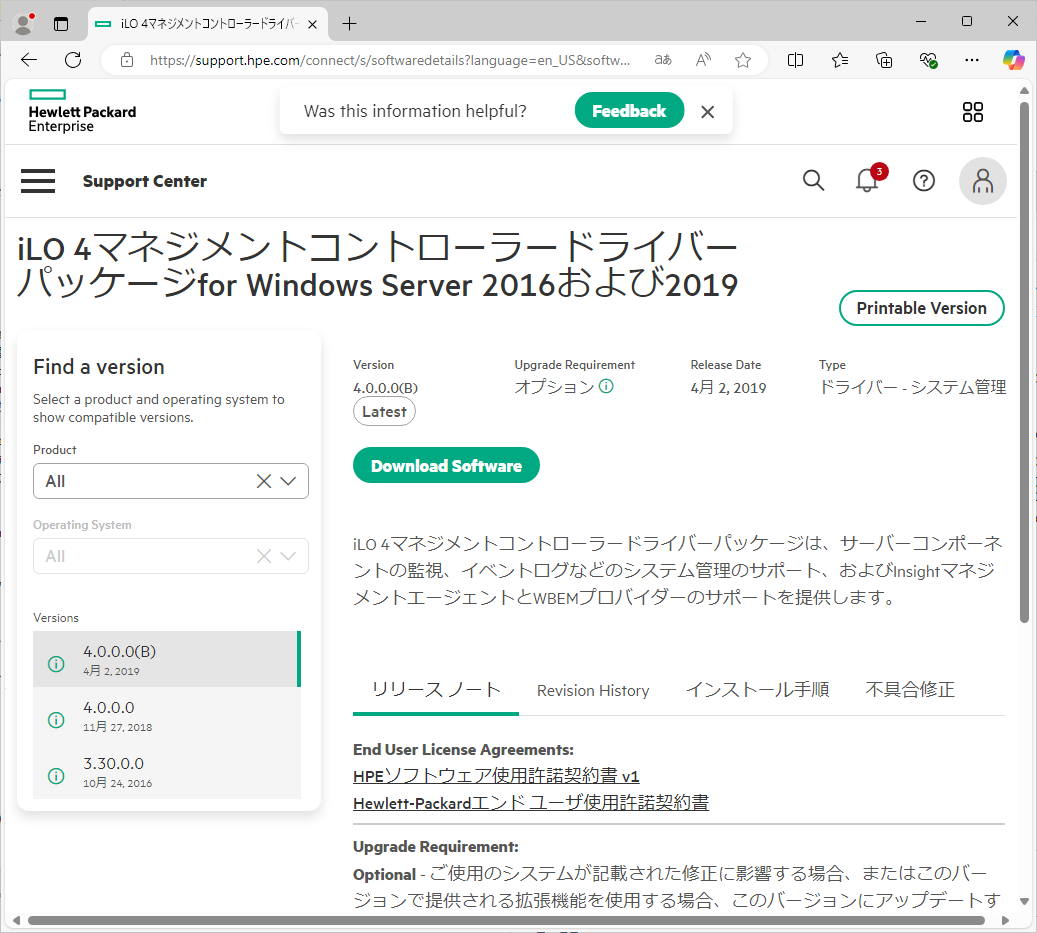Show upgrade requirement info icon

(606, 386)
